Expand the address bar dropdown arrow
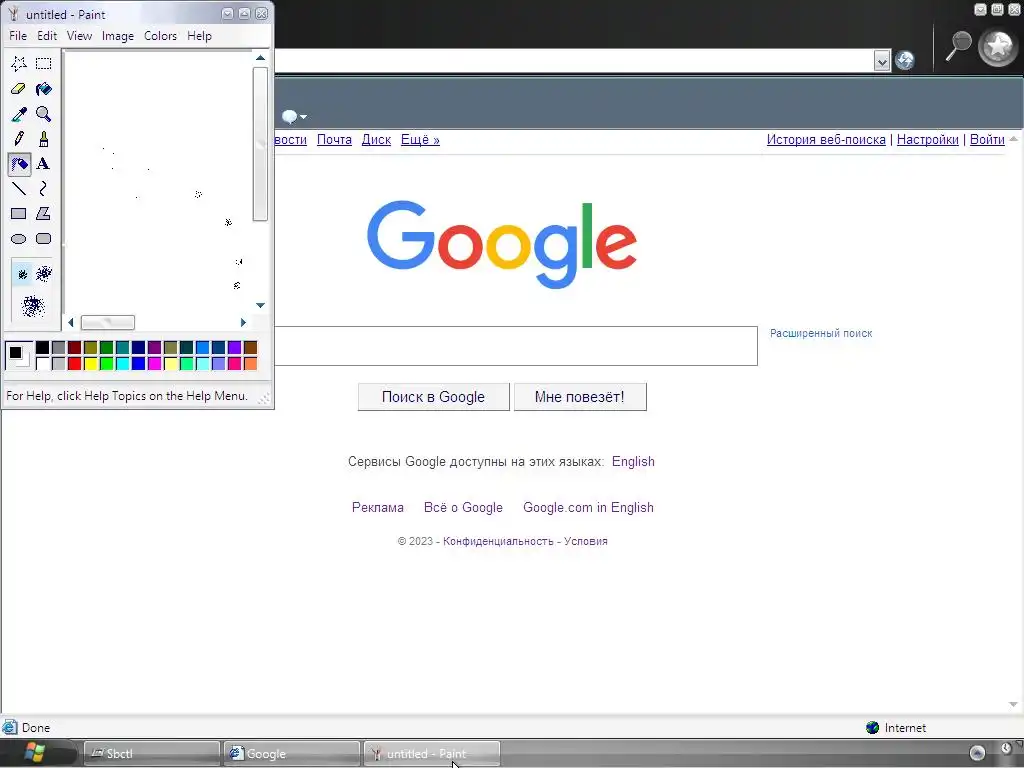 point(882,61)
